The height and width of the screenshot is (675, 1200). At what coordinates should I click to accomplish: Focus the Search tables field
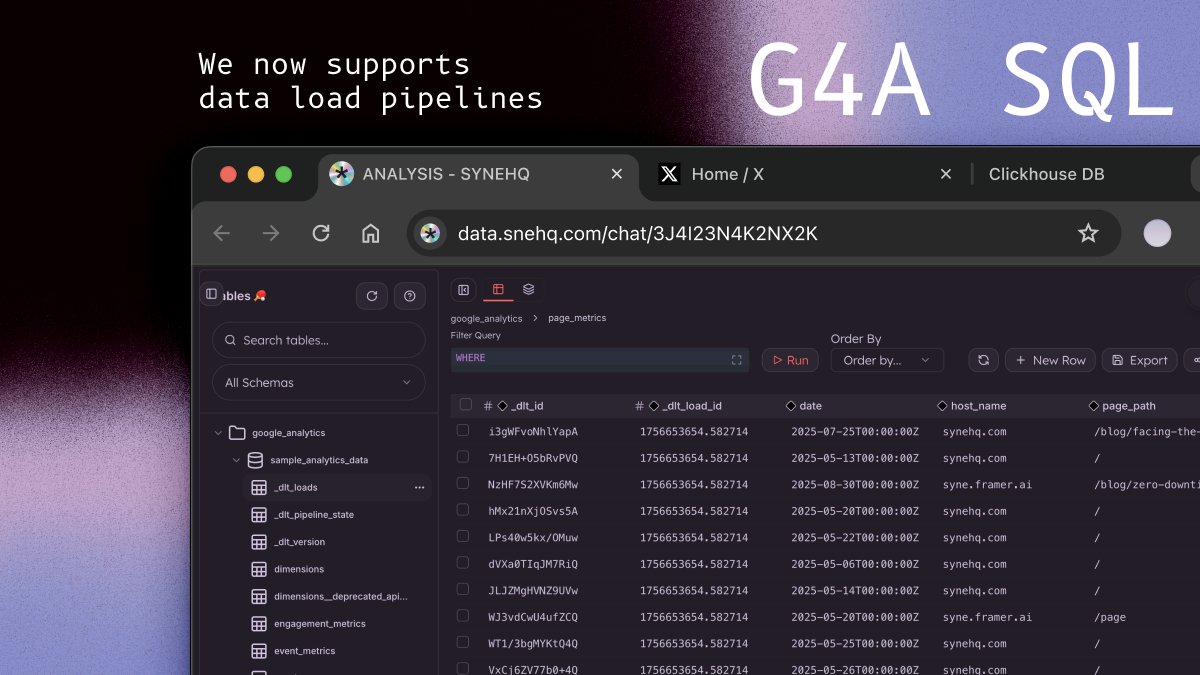[319, 340]
